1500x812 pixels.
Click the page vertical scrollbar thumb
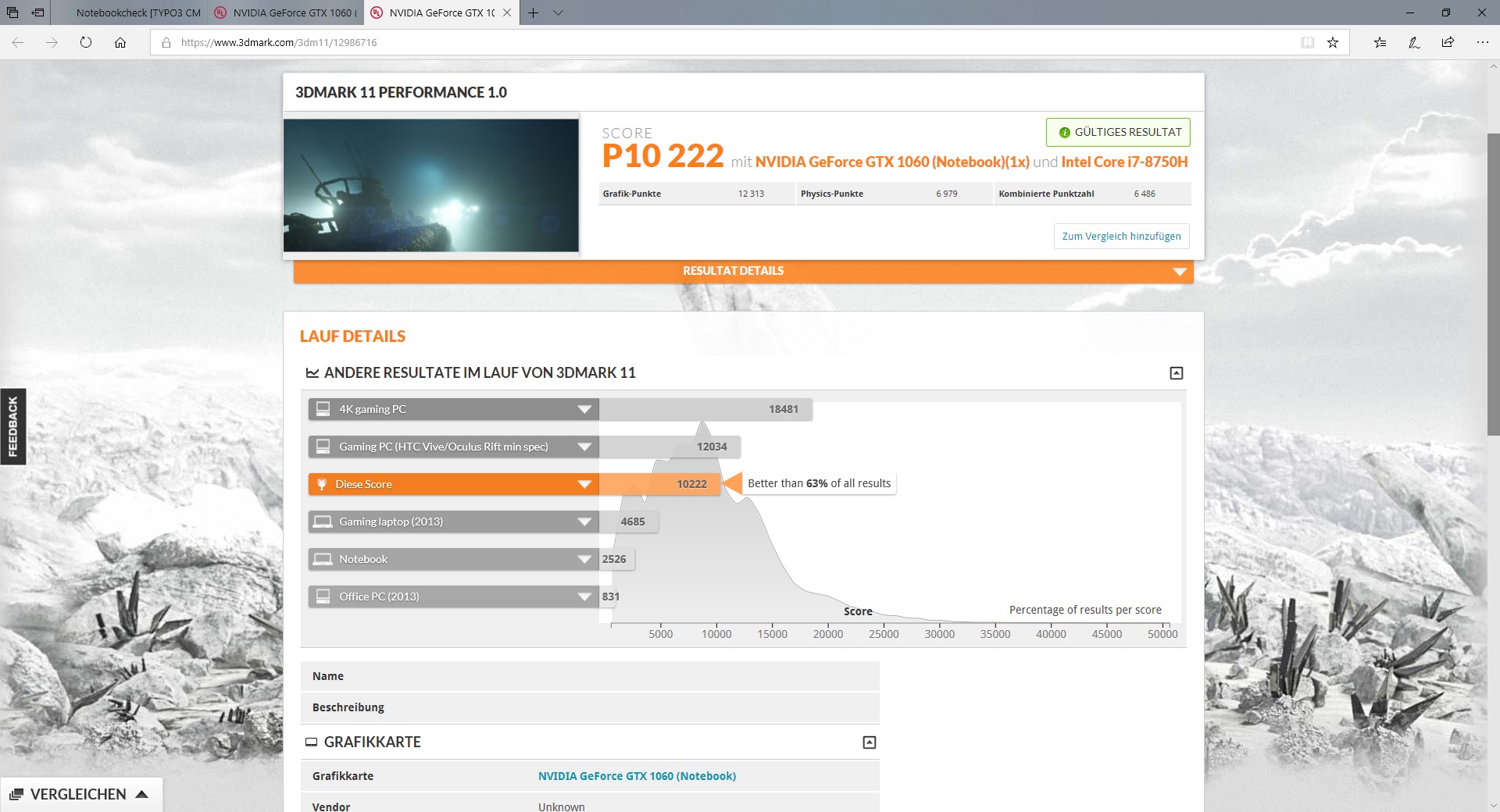(x=1493, y=284)
